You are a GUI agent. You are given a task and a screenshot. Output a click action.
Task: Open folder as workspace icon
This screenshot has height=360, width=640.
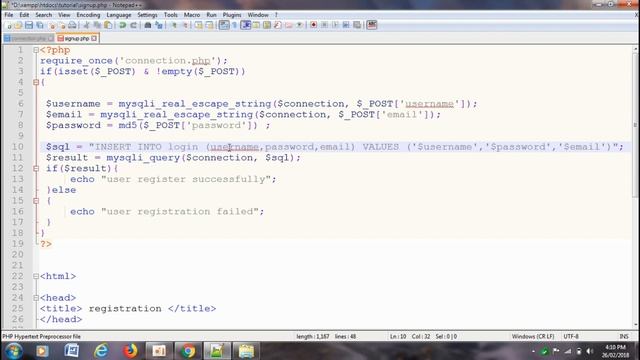point(289,25)
